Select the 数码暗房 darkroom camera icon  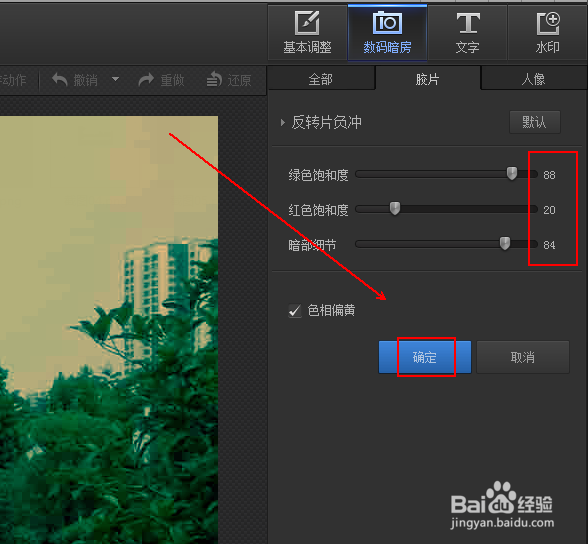[387, 22]
